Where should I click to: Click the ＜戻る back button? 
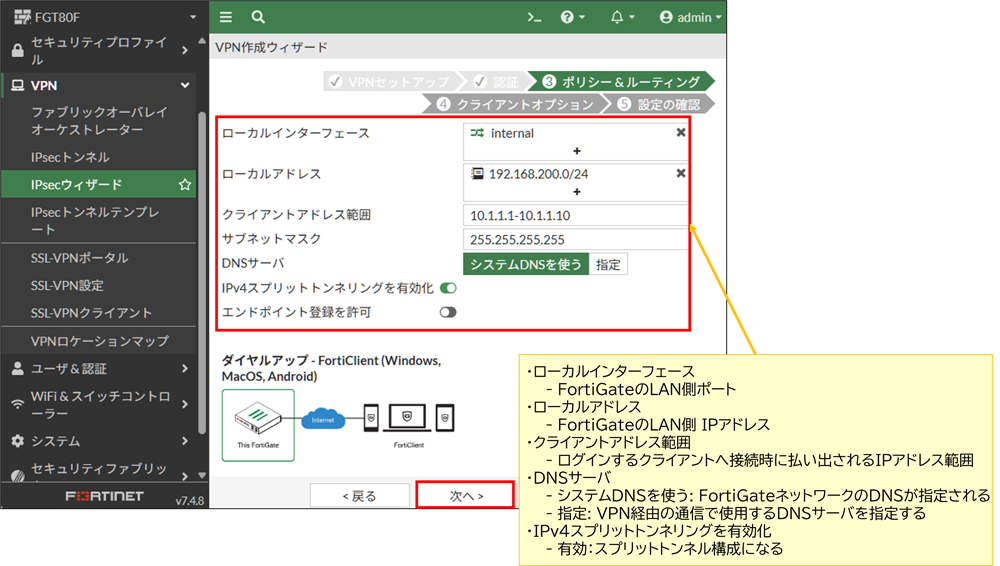tap(360, 496)
